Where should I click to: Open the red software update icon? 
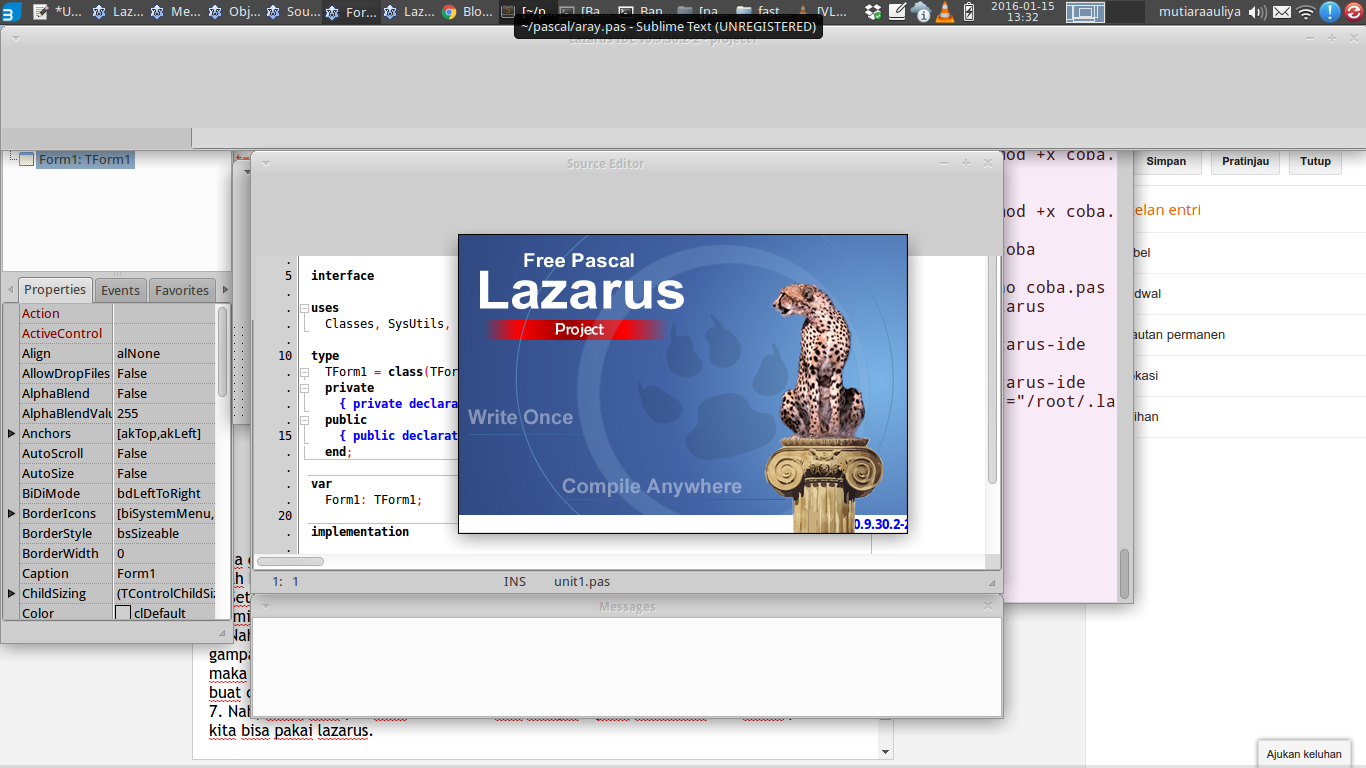click(1354, 12)
